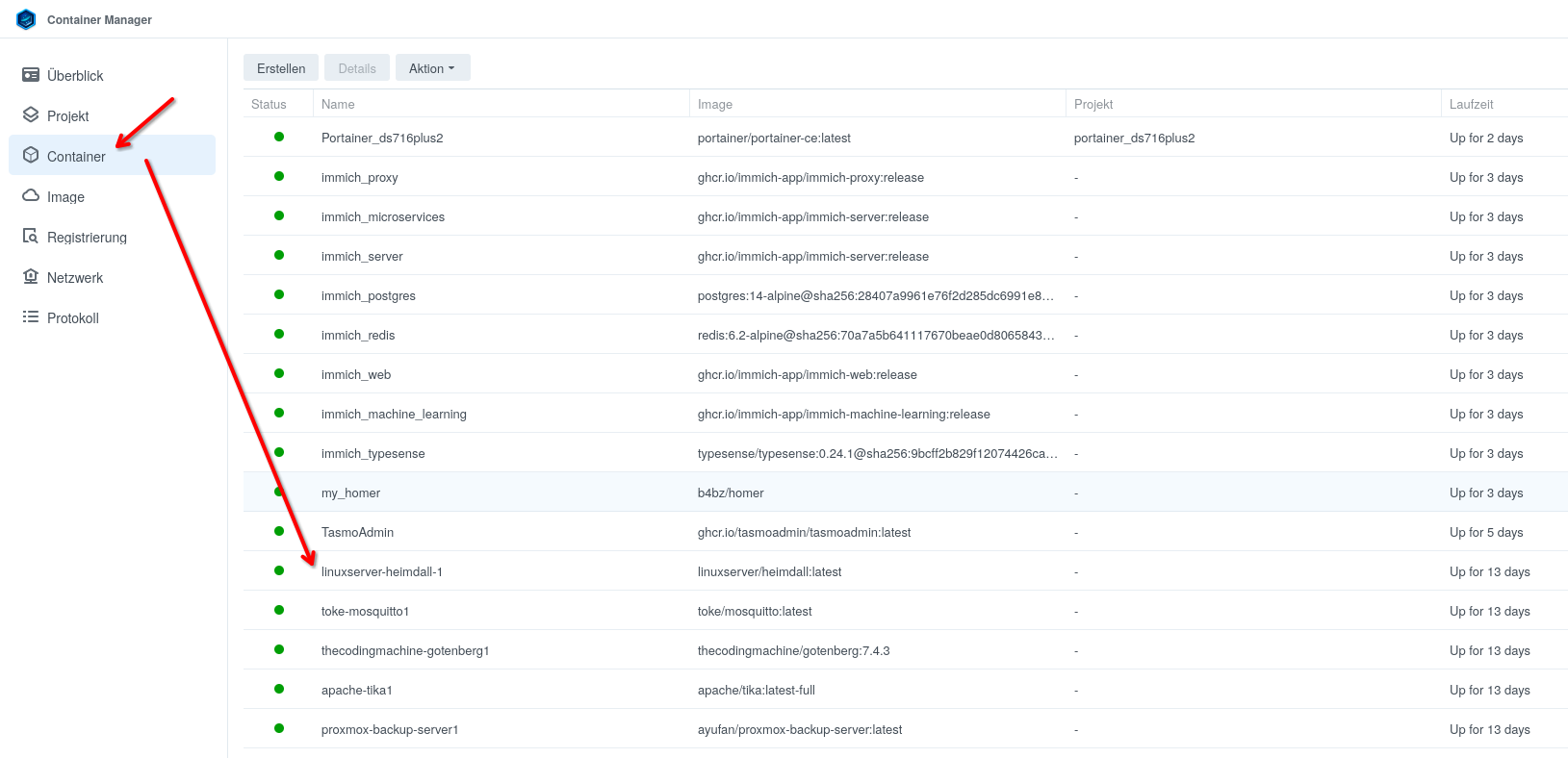Select the immich_proxy container name
This screenshot has width=1568, height=758.
[360, 177]
